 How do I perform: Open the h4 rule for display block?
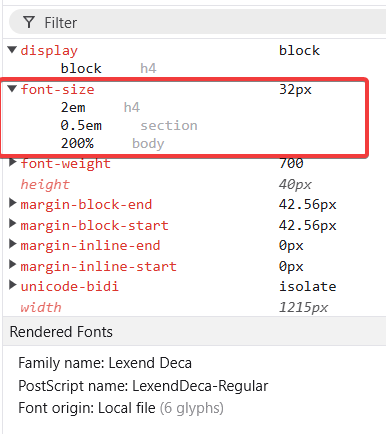148,68
